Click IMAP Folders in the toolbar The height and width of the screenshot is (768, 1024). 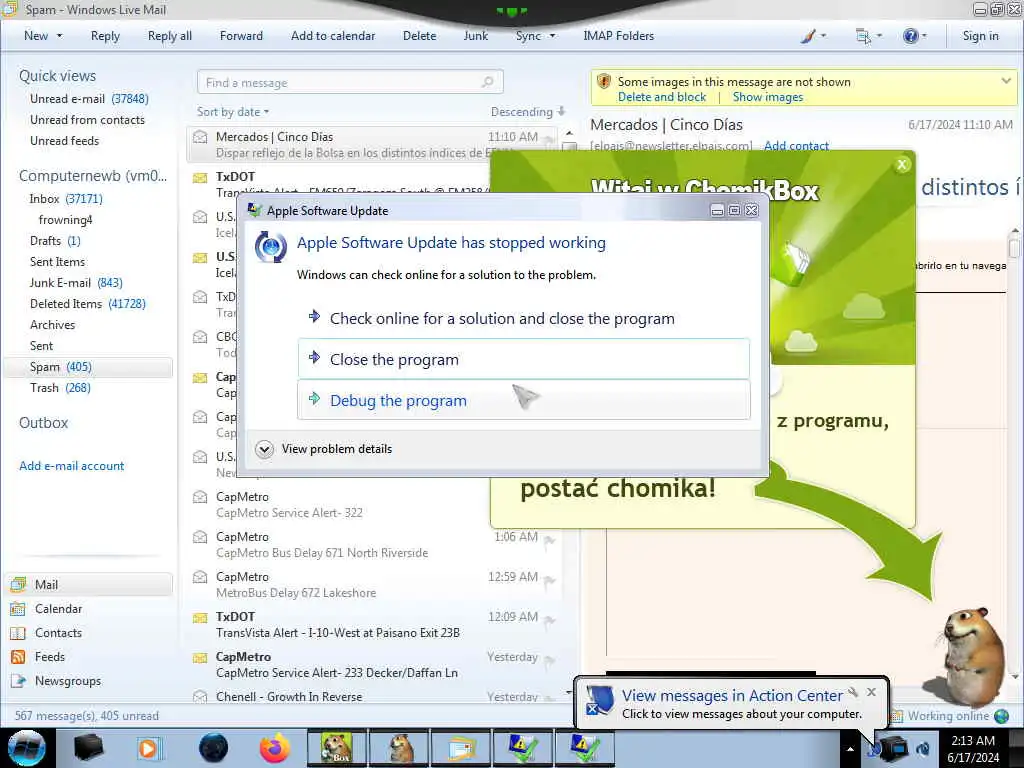click(x=618, y=37)
